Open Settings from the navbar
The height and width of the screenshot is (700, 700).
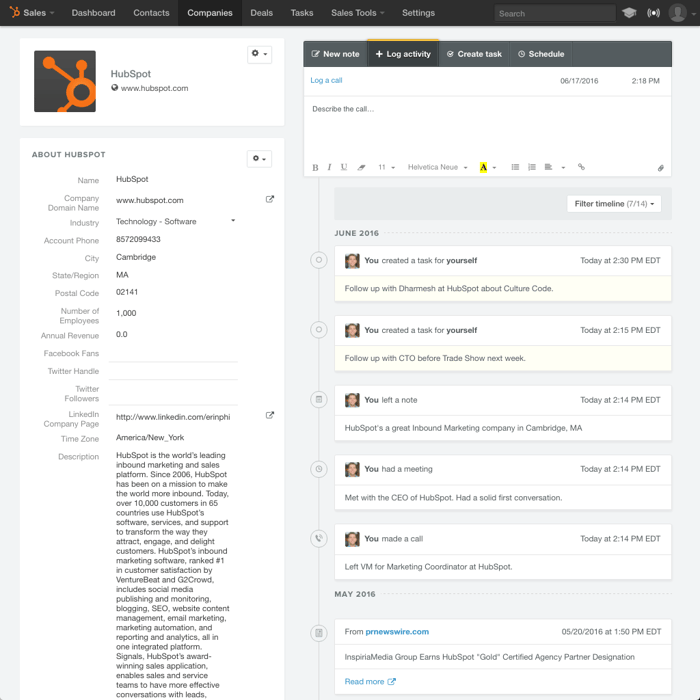click(418, 13)
